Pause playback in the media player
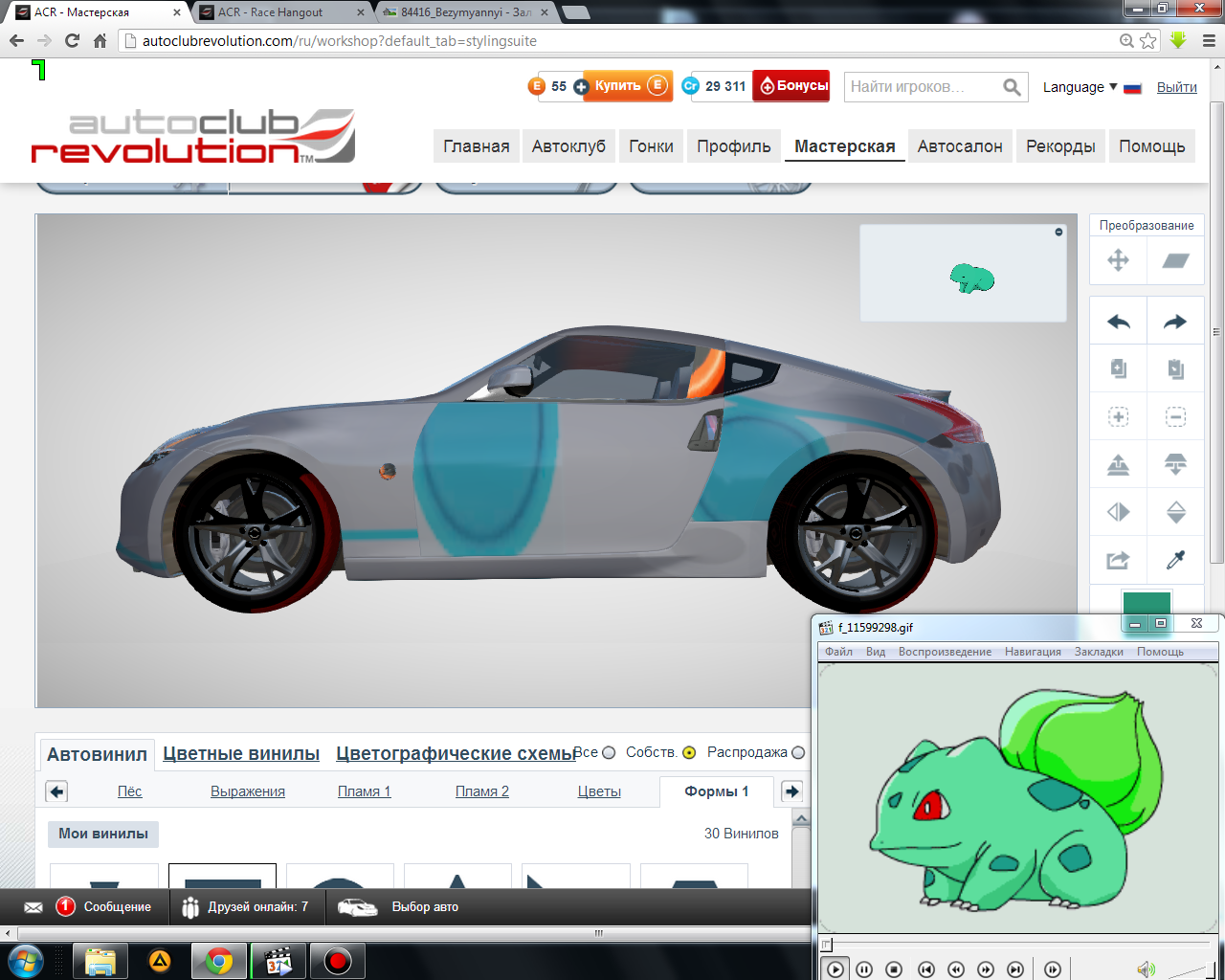This screenshot has width=1225, height=980. click(x=864, y=969)
